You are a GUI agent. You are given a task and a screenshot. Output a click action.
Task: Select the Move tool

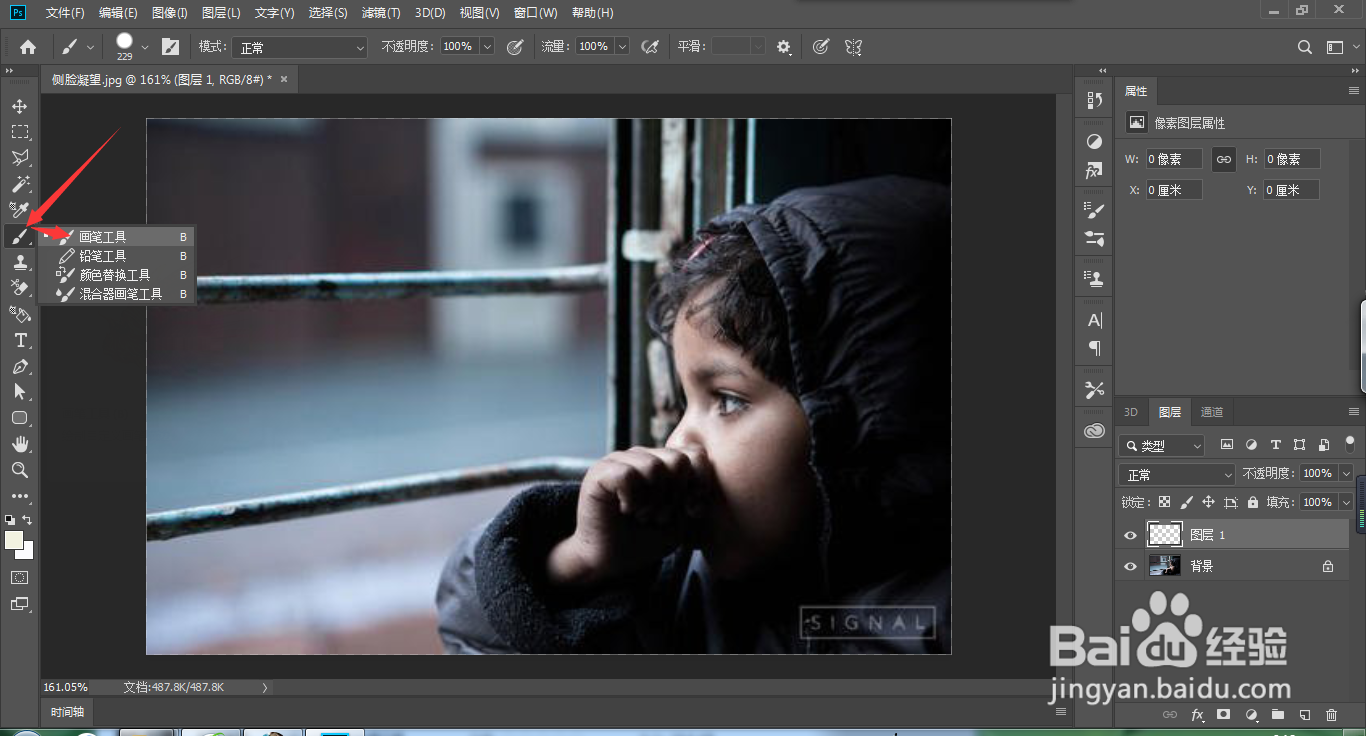[19, 106]
